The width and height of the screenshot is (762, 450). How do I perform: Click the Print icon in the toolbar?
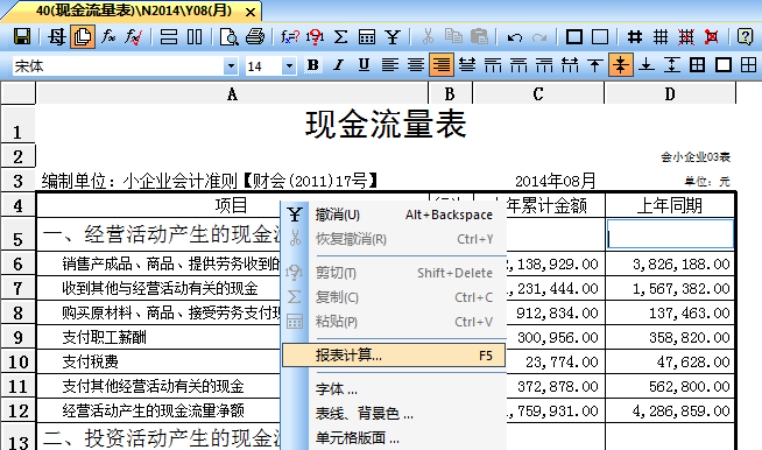pos(255,37)
